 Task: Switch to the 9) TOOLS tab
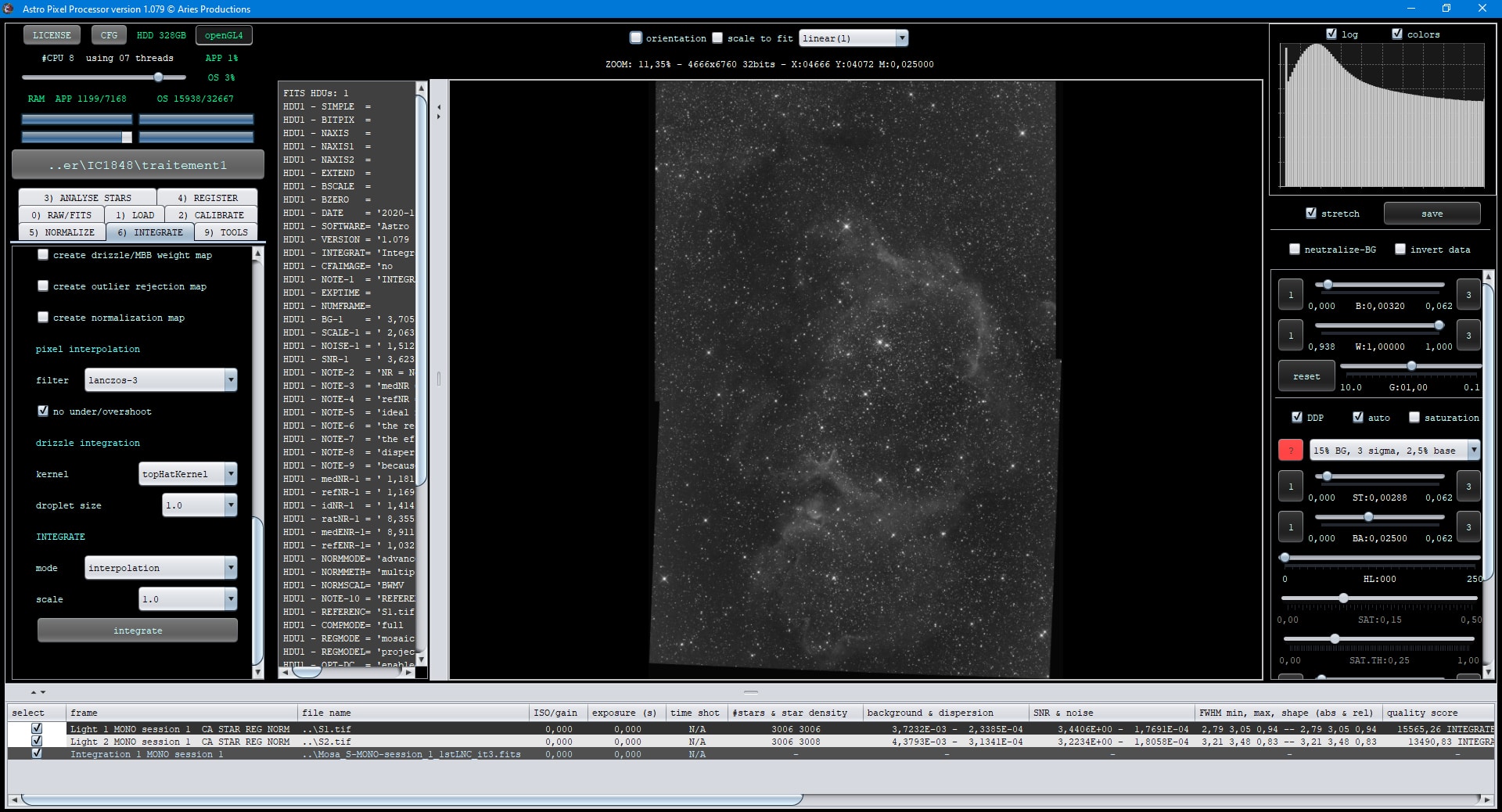click(226, 232)
